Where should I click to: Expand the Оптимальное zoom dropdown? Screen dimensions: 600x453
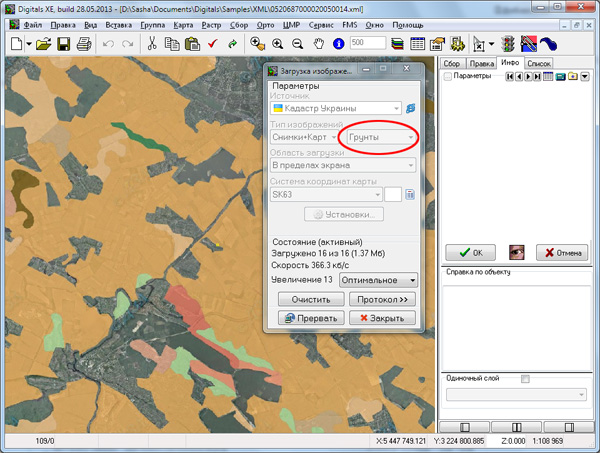coord(378,280)
